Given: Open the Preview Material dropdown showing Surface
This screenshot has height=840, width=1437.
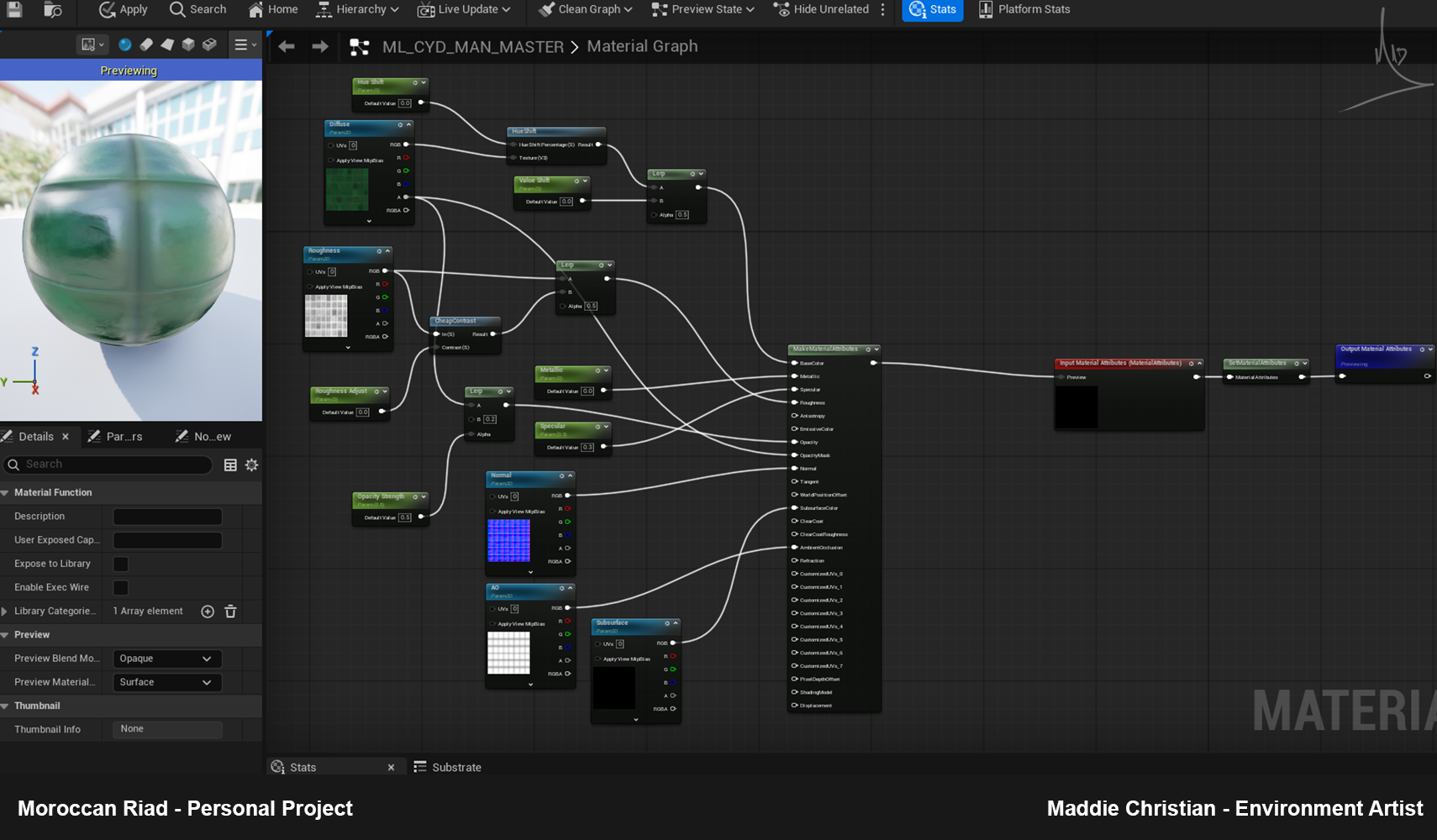Looking at the screenshot, I should click(167, 682).
